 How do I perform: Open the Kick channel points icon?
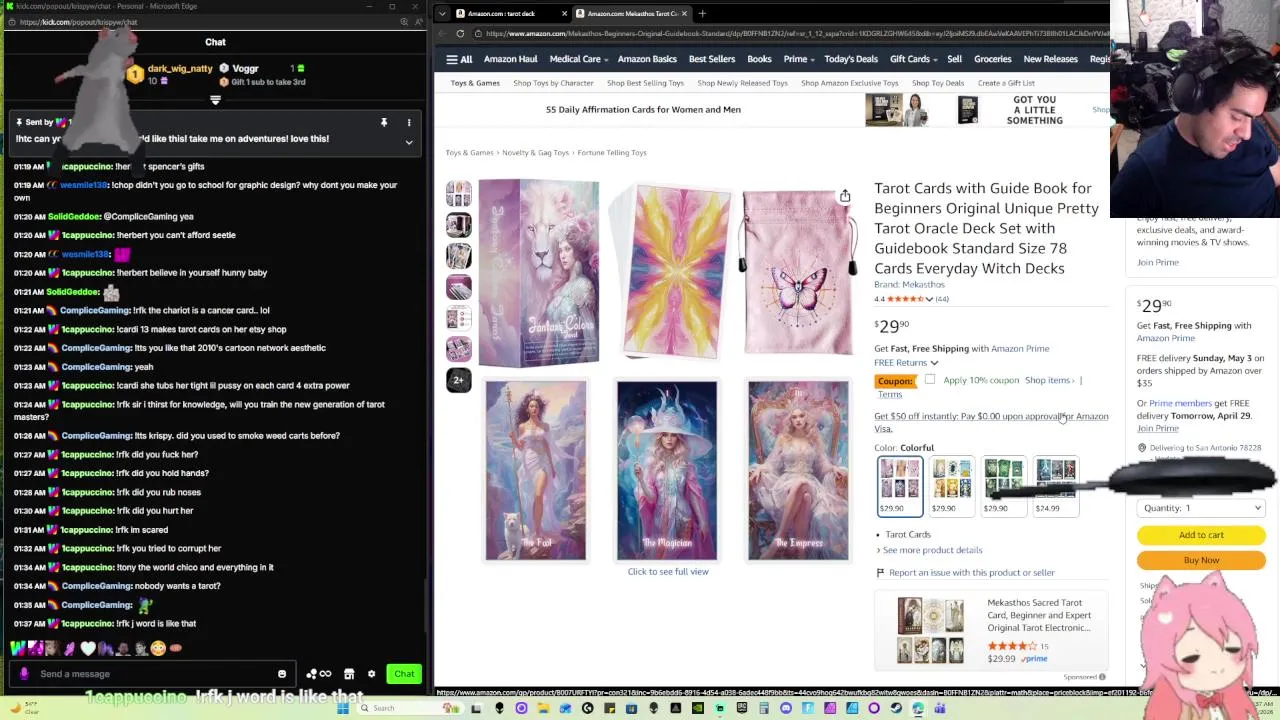click(x=318, y=674)
